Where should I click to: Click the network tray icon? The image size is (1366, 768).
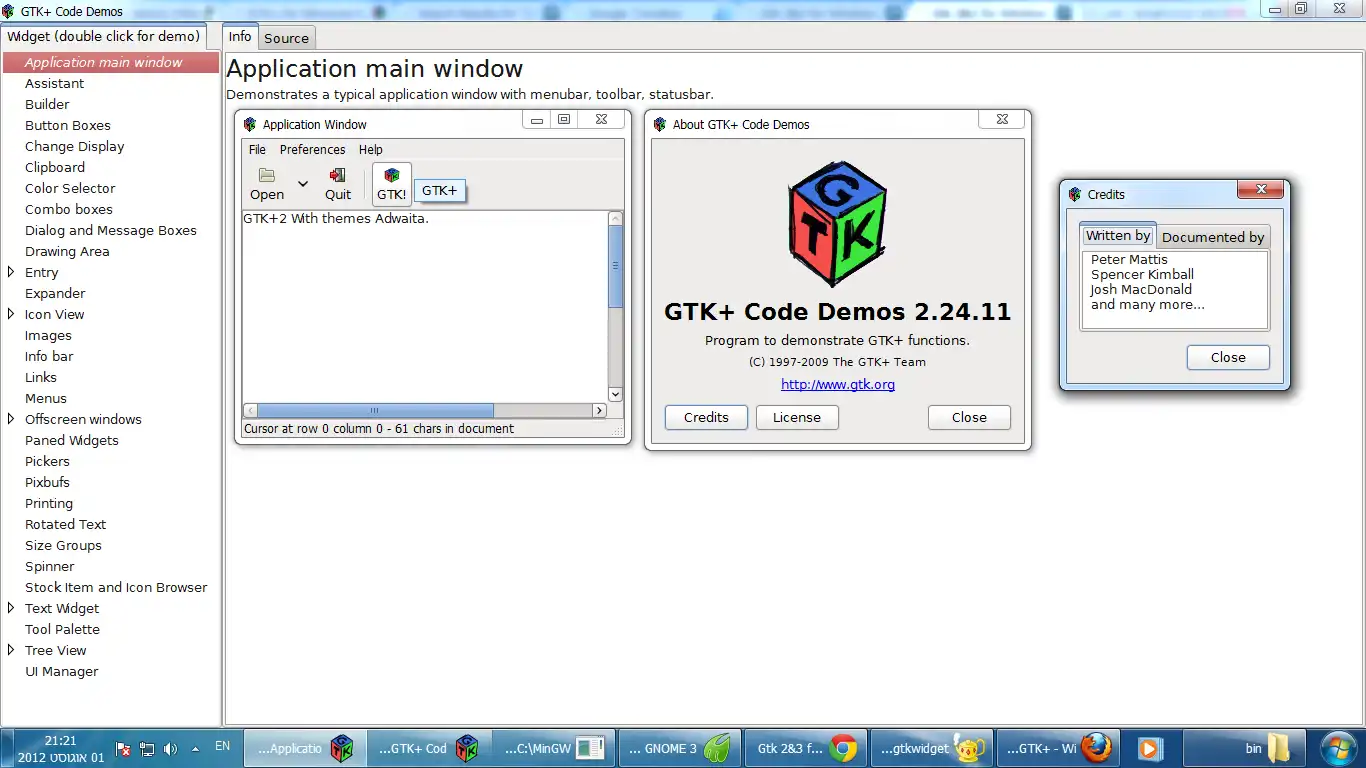147,748
